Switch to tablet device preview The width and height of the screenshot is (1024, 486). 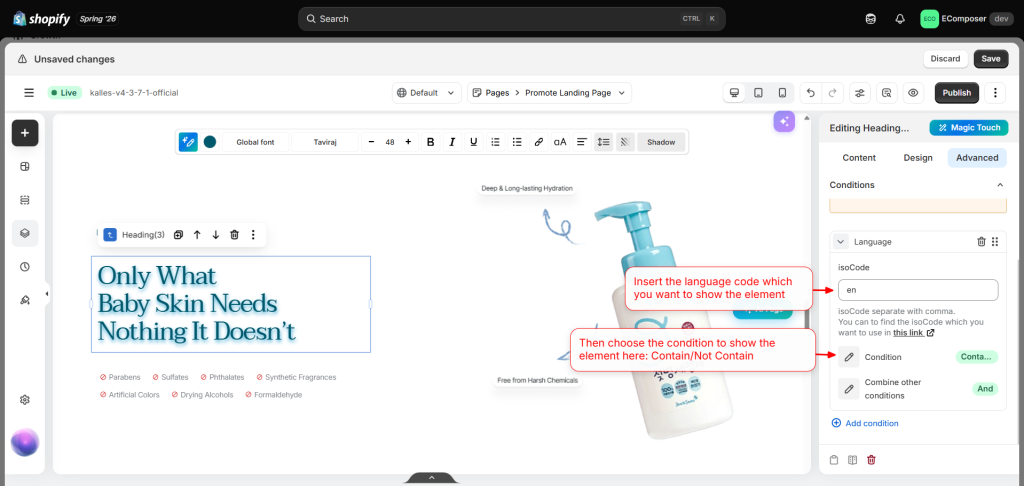[x=758, y=93]
